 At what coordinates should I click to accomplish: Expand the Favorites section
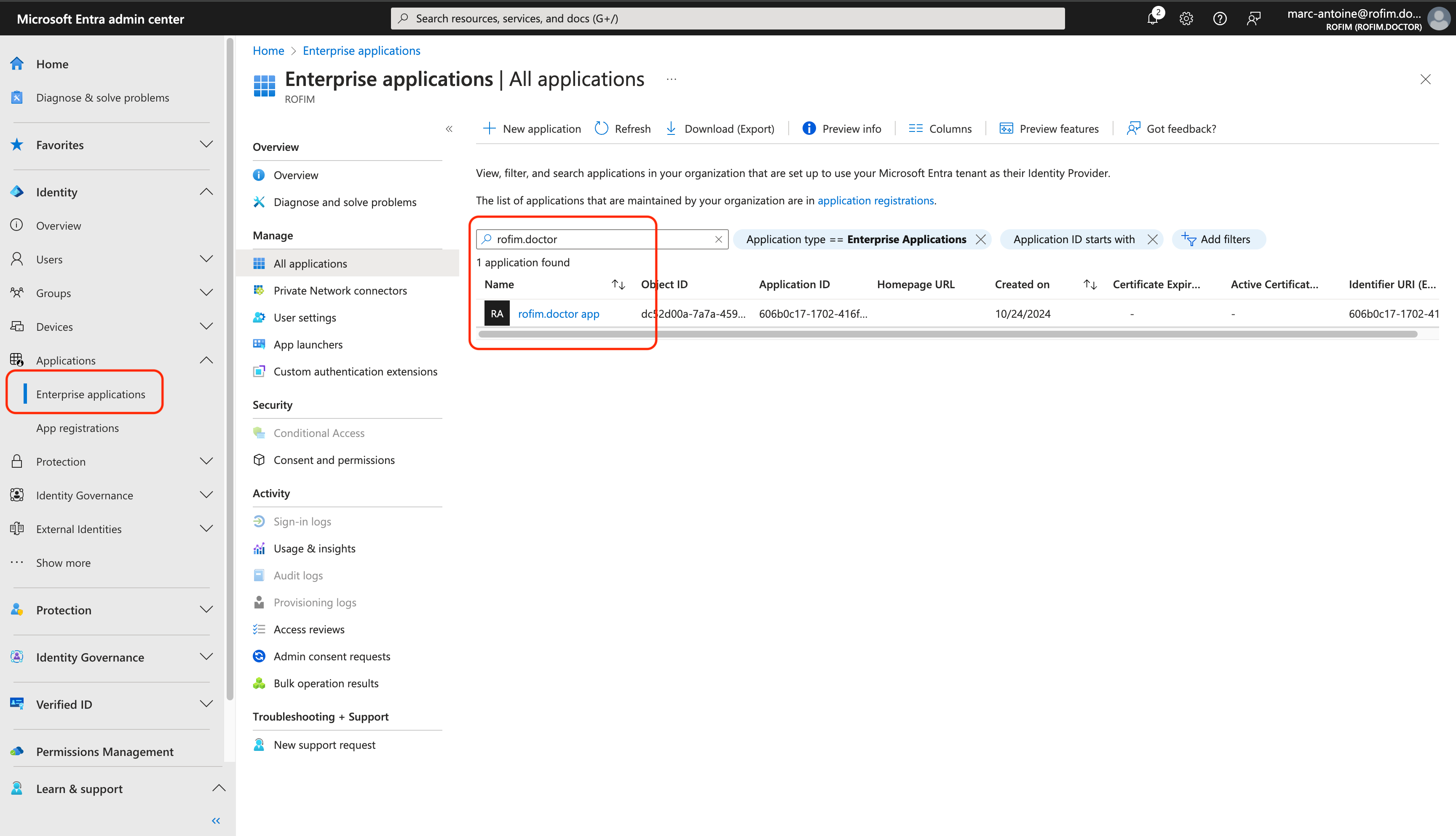pyautogui.click(x=206, y=145)
